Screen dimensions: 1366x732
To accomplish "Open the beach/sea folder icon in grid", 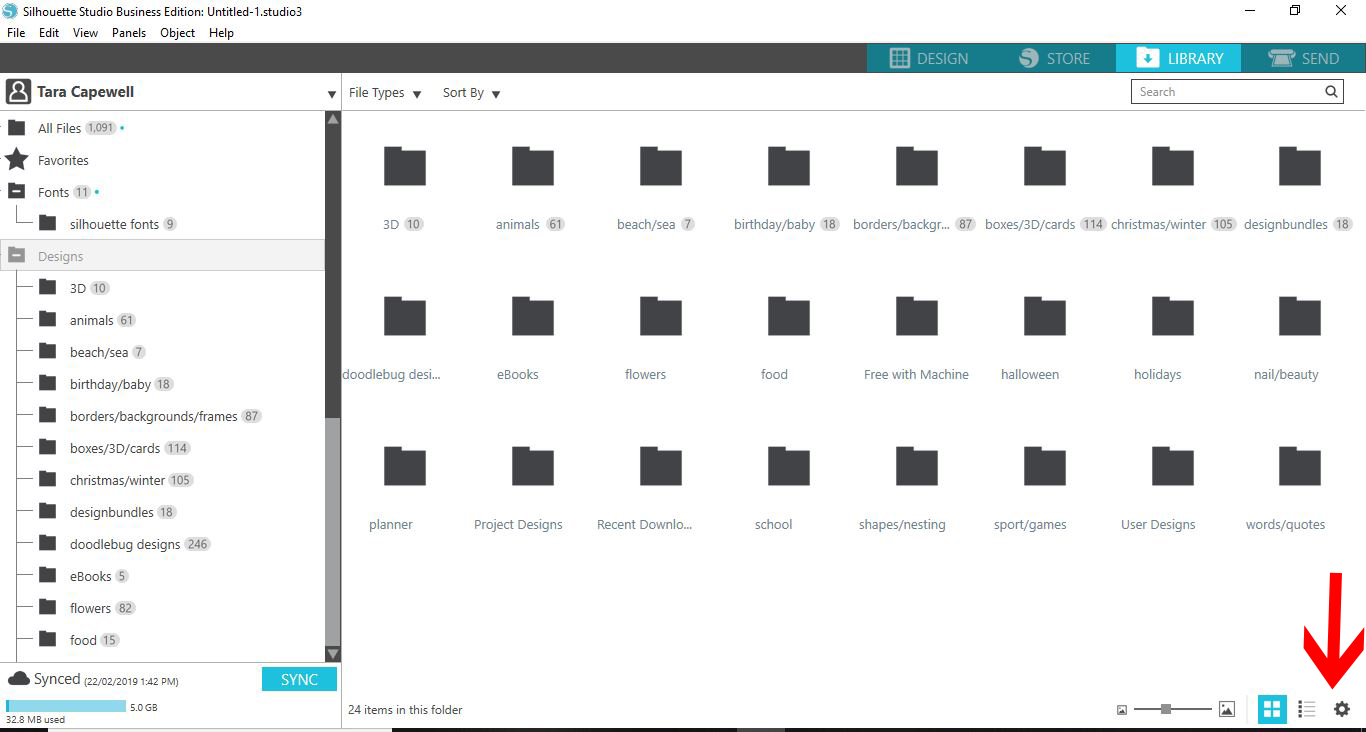I will [661, 166].
